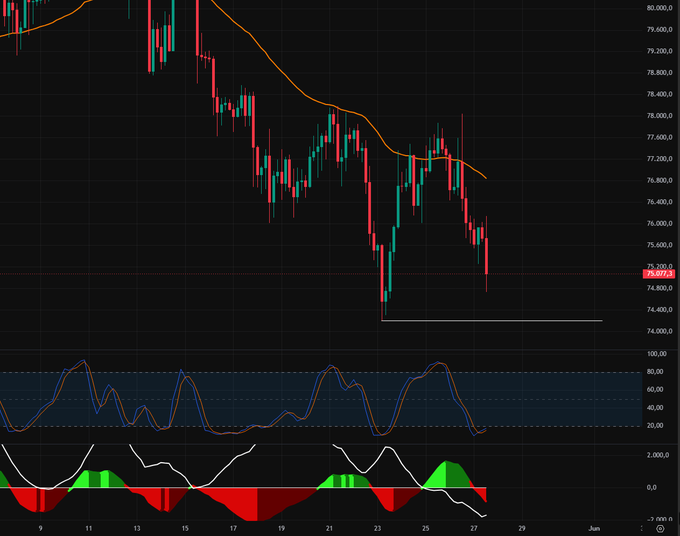Screen dimensions: 680x536
Task: Click the 74.400,0 price axis label
Action: pos(659,310)
